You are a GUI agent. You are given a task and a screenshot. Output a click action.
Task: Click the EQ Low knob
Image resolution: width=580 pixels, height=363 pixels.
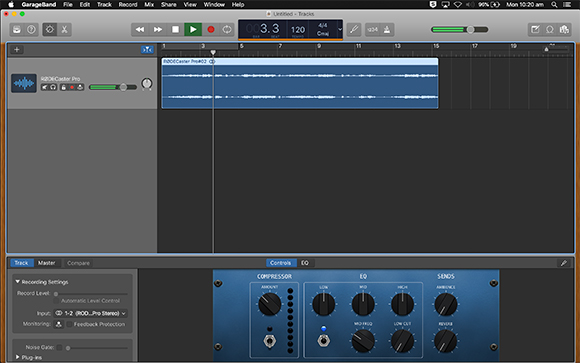(324, 304)
